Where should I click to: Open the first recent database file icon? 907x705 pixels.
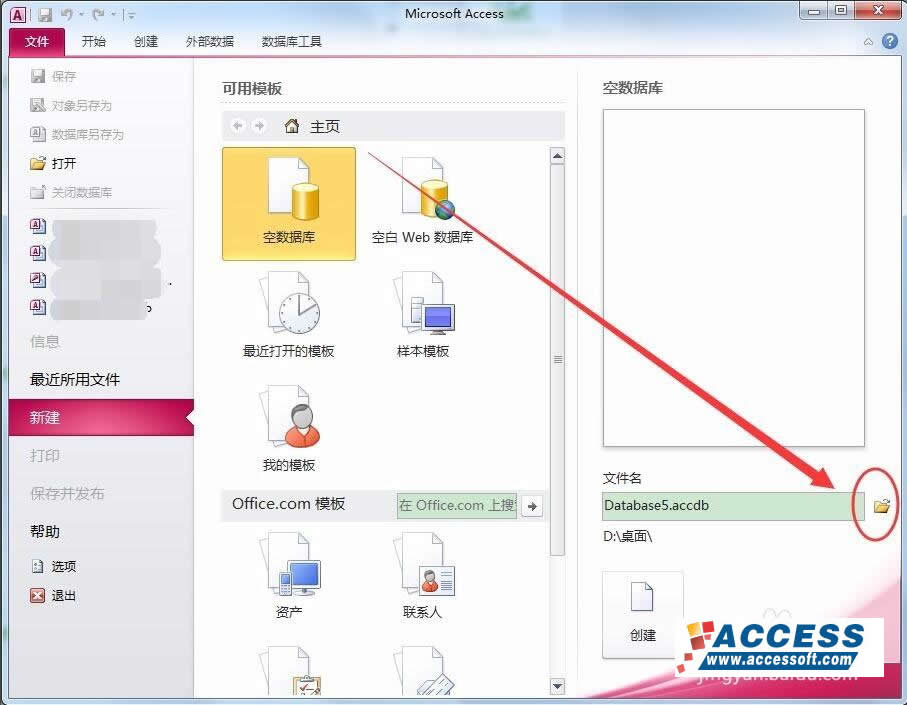[38, 225]
